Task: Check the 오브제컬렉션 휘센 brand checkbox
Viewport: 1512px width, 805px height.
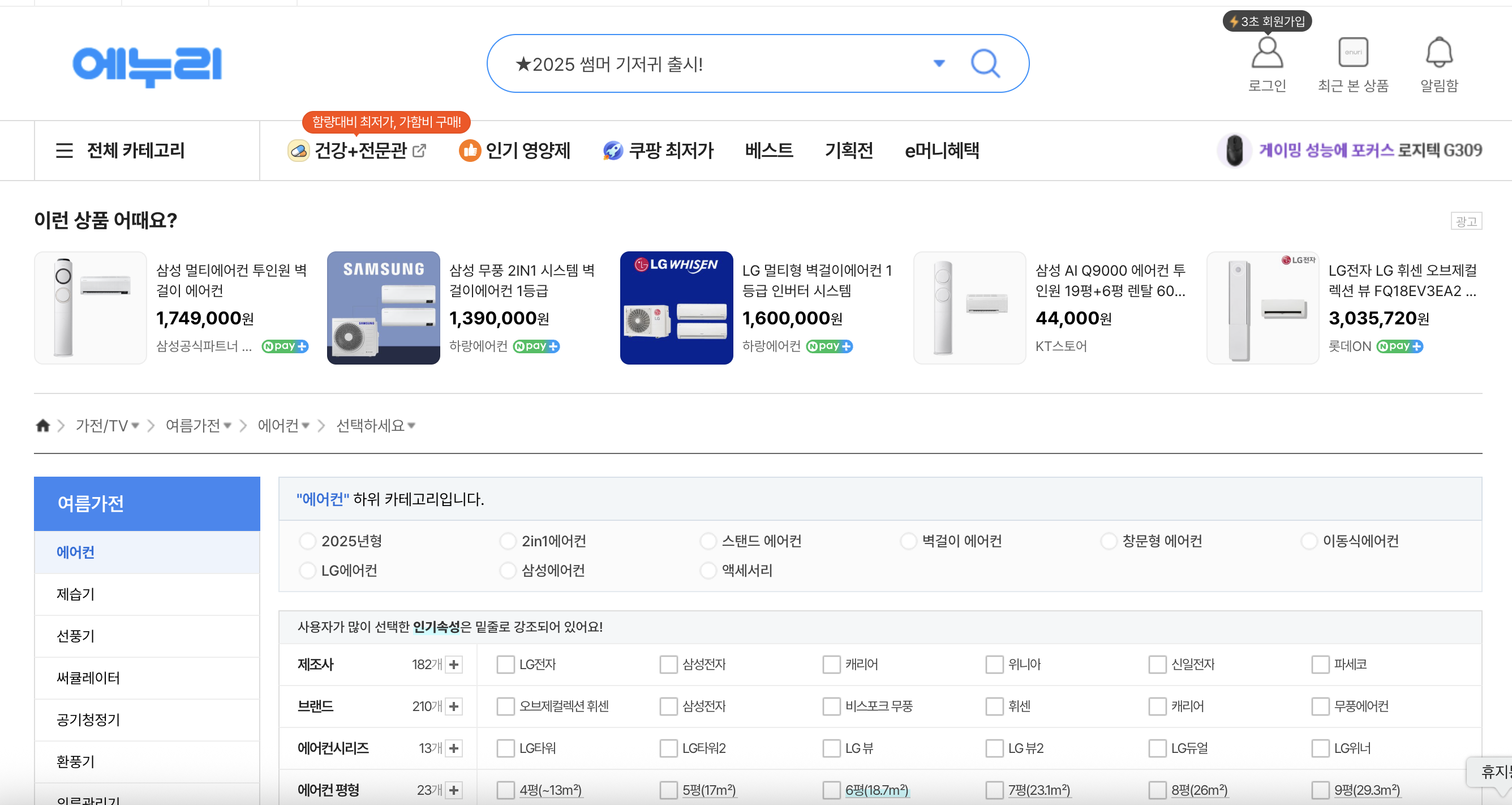Action: 505,706
